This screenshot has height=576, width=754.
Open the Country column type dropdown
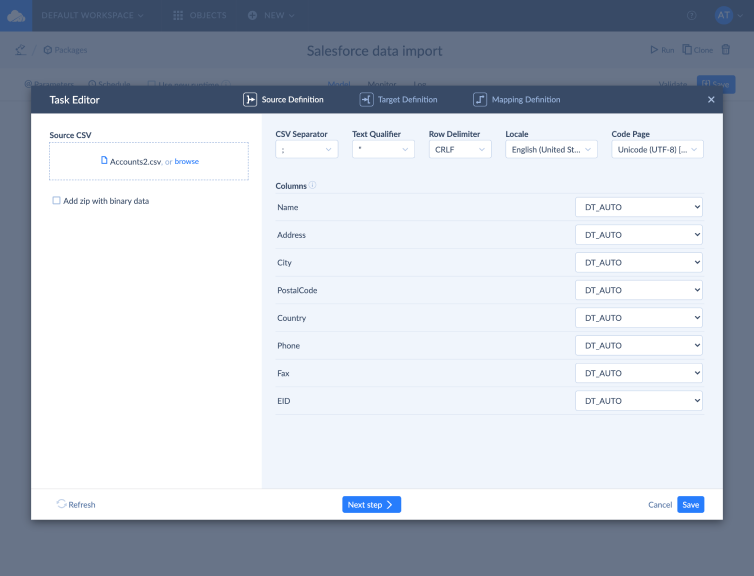coord(639,318)
